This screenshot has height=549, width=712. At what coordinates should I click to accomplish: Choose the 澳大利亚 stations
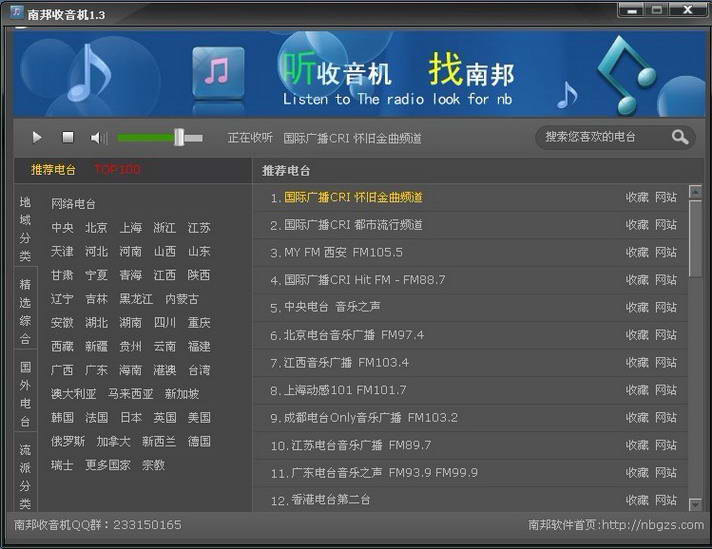74,394
